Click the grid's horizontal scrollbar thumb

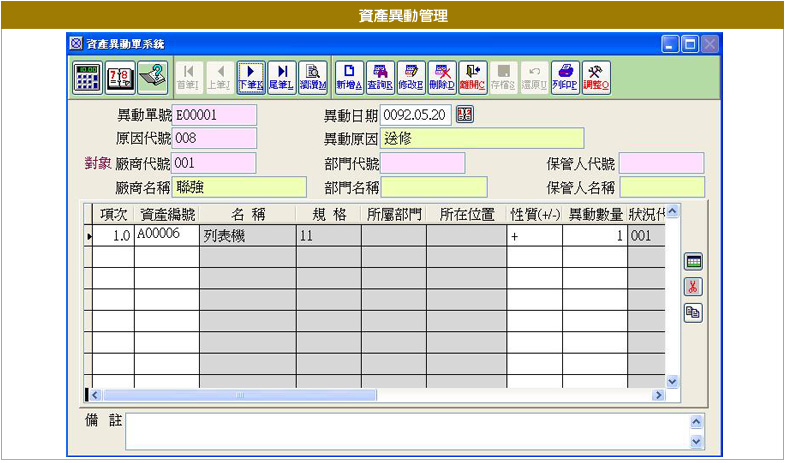click(240, 395)
